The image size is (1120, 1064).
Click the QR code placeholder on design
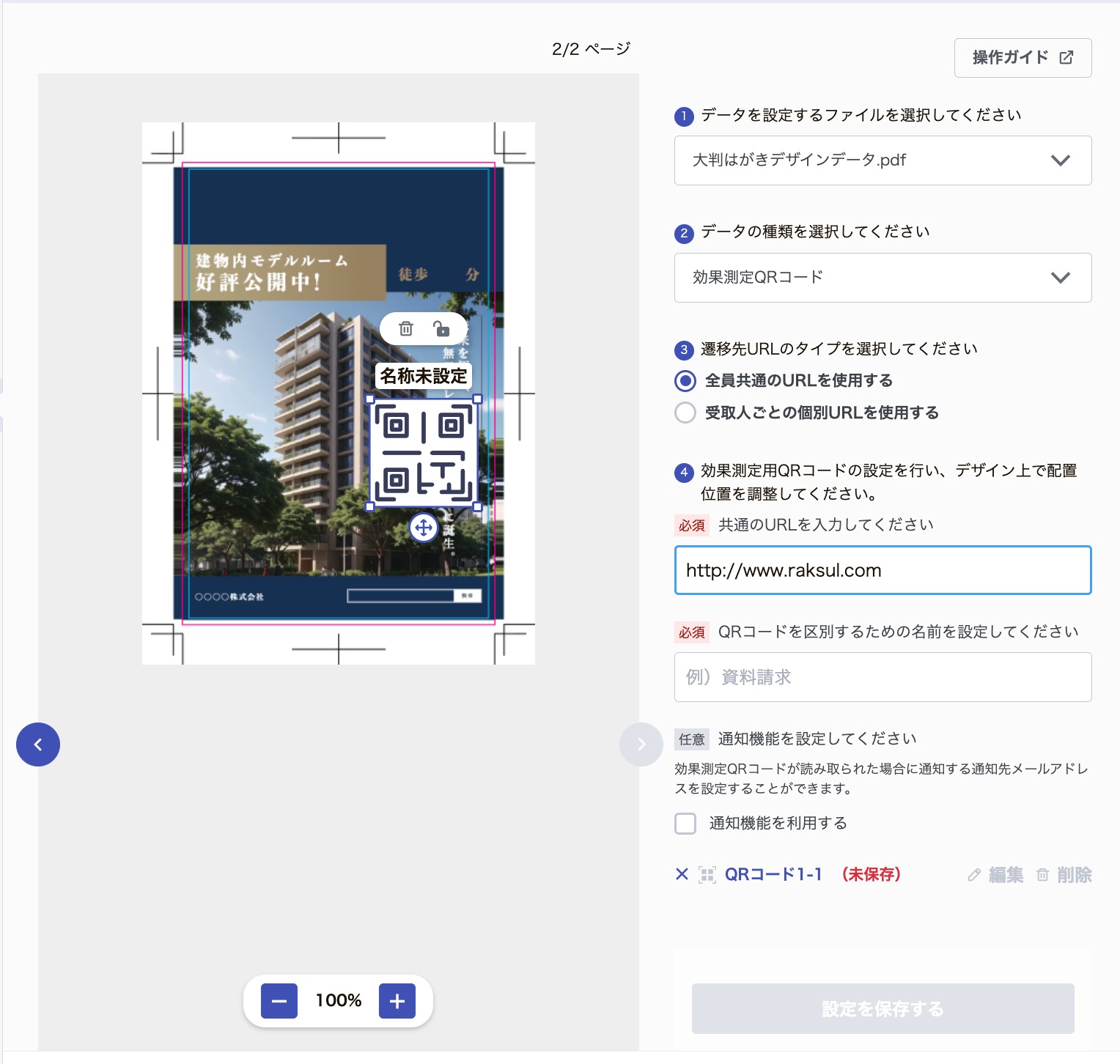point(424,453)
